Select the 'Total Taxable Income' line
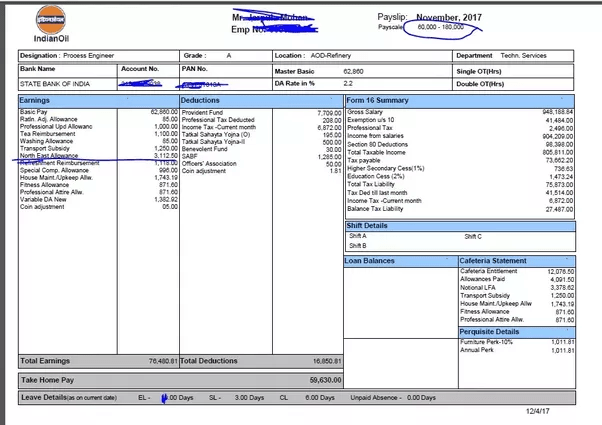 pyautogui.click(x=460, y=152)
